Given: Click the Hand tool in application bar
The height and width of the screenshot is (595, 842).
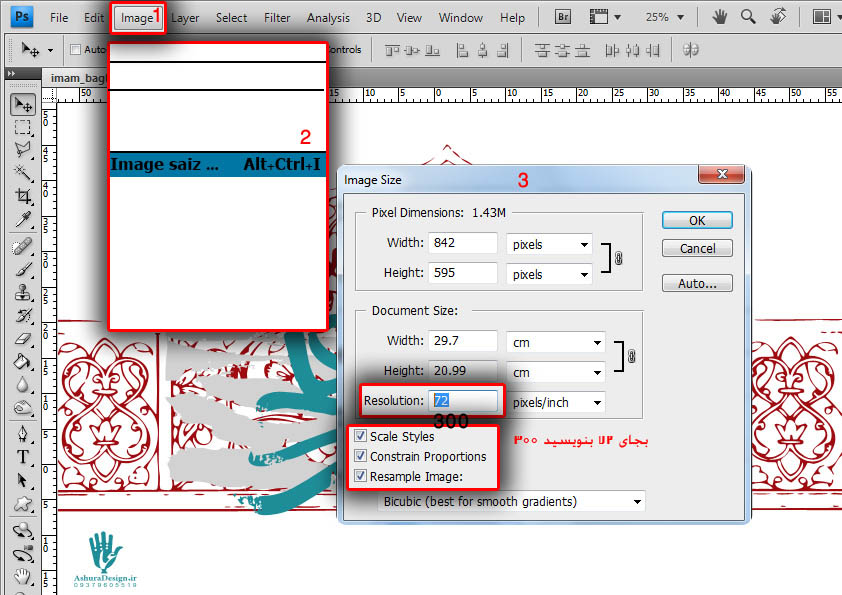Looking at the screenshot, I should coord(720,17).
